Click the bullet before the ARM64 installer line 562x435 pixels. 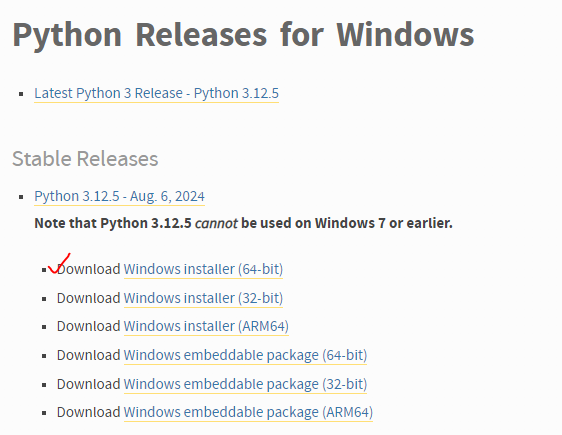pyautogui.click(x=44, y=327)
